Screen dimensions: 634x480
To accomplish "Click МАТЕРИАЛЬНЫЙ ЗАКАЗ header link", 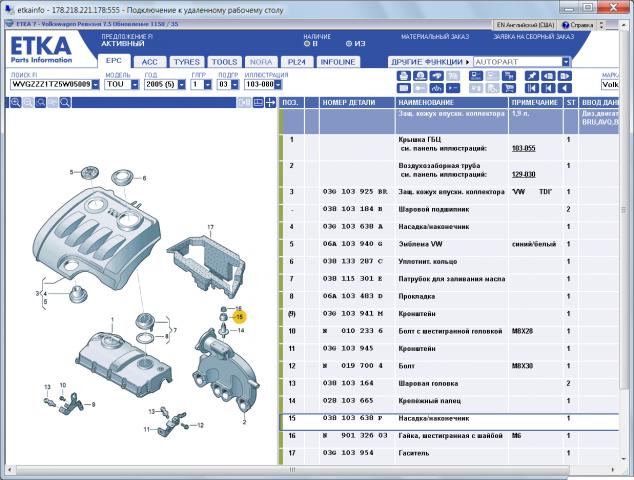I will pos(435,37).
